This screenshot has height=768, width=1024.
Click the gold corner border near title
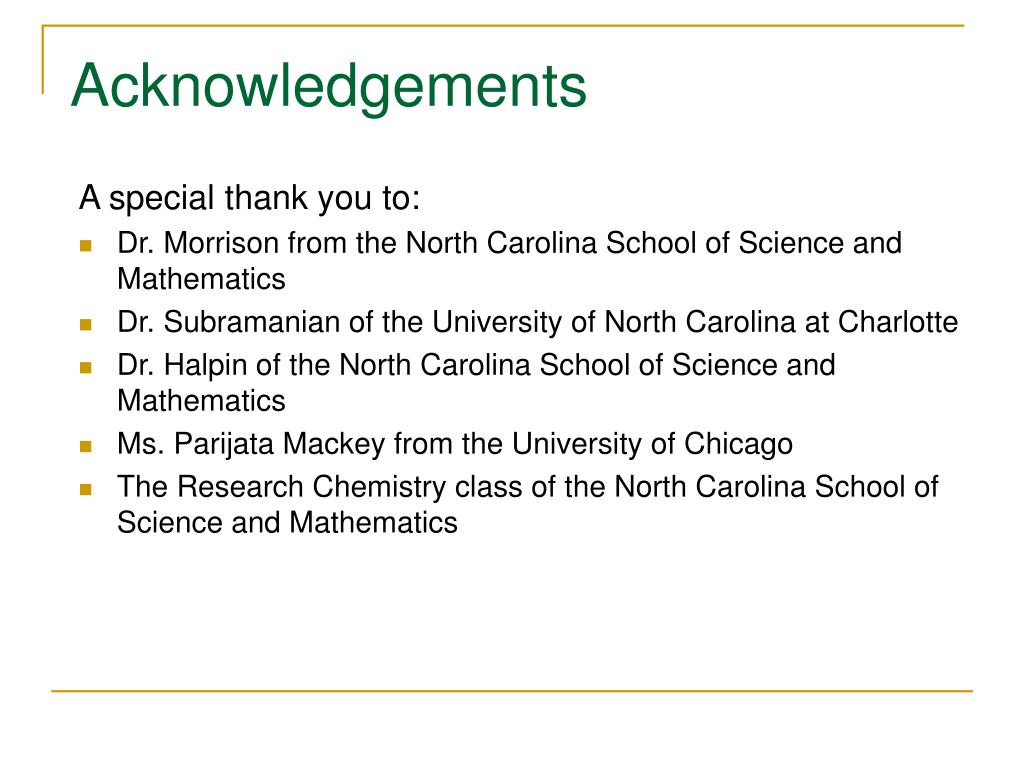point(43,59)
